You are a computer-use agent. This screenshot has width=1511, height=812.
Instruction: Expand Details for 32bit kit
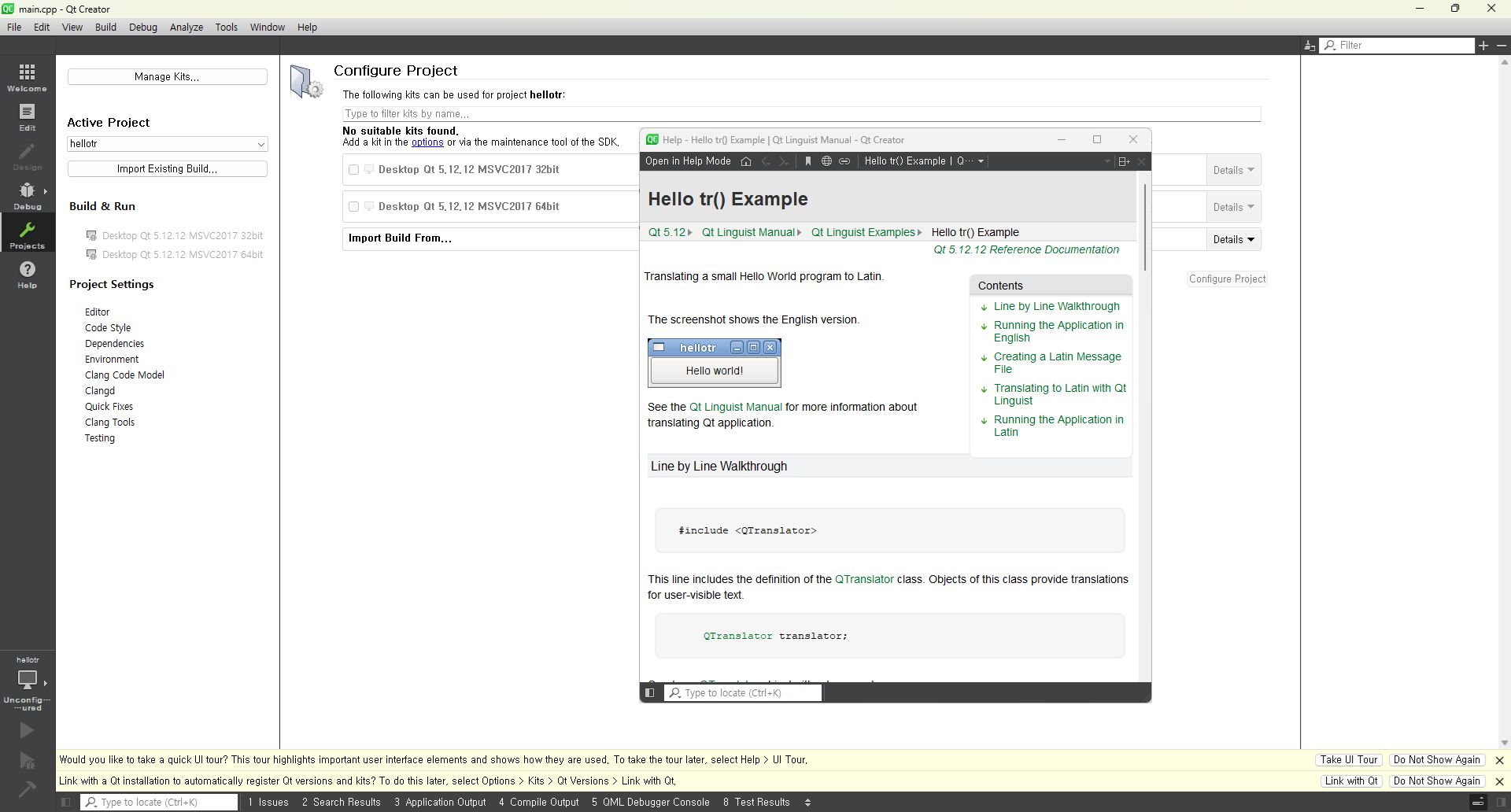tap(1233, 170)
